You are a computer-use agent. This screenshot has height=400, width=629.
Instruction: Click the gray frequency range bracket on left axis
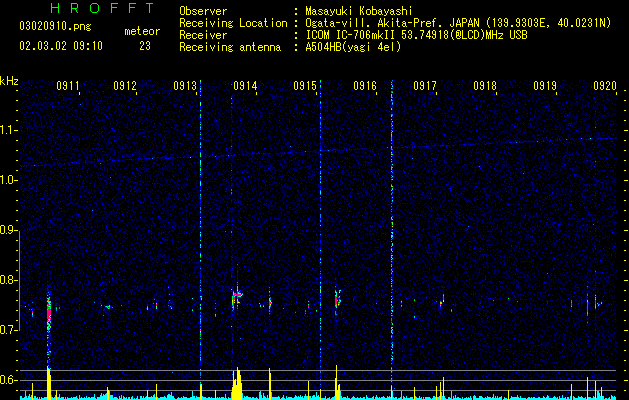[19, 281]
